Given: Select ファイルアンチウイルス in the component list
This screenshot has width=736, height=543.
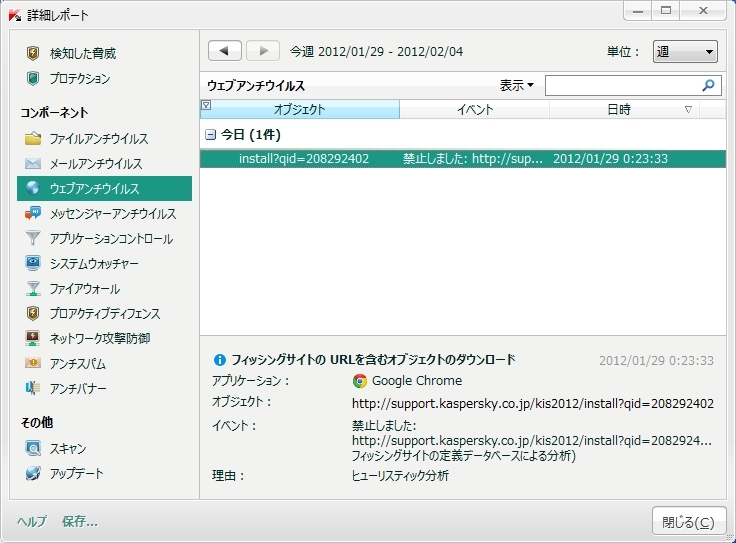Looking at the screenshot, I should 99,138.
